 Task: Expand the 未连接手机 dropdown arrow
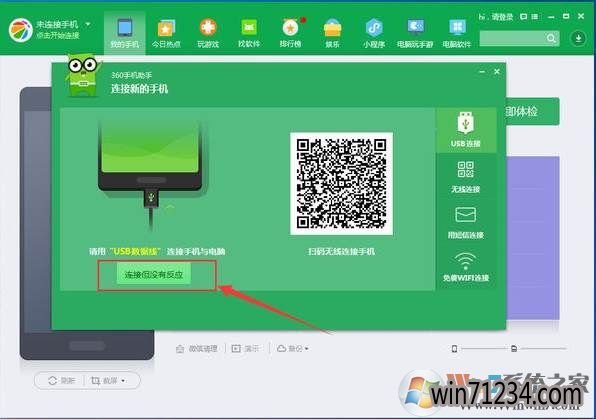88,24
